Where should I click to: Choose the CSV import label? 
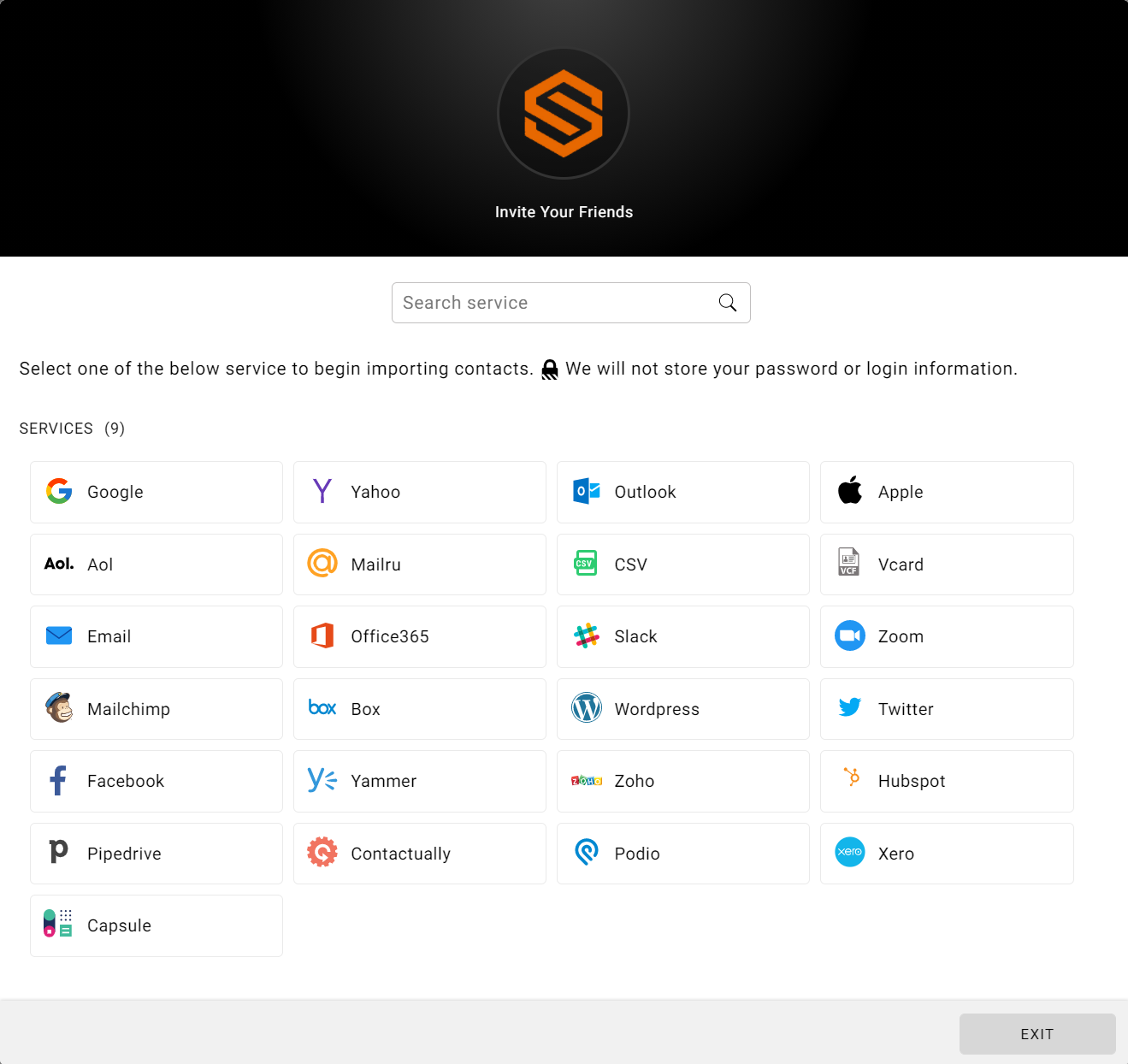point(630,565)
